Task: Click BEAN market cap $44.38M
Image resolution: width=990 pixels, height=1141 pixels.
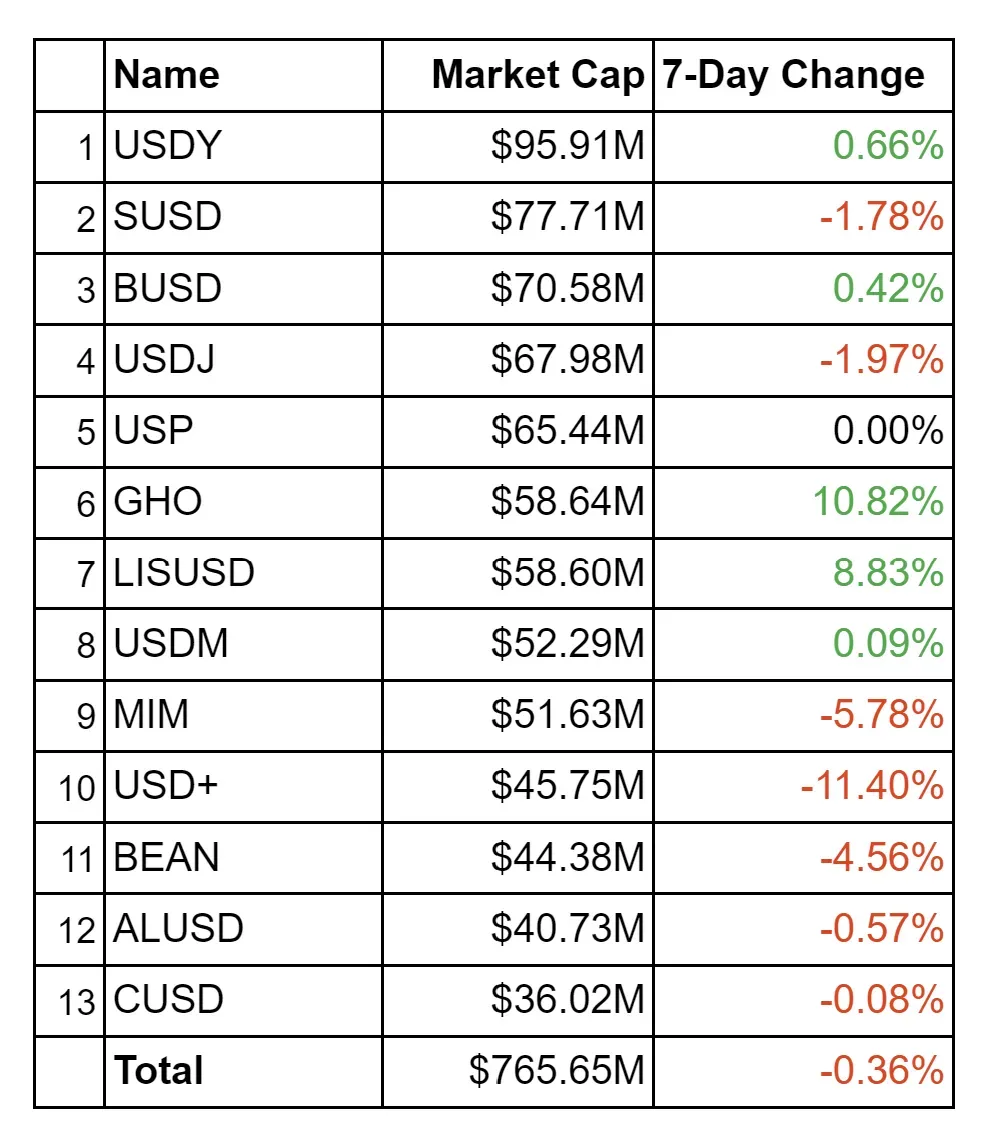Action: tap(567, 858)
